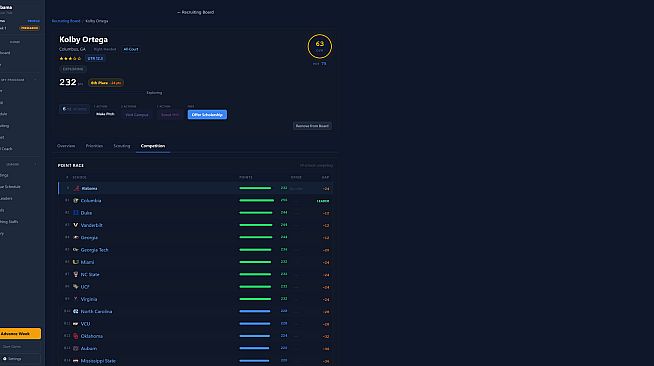Click the Alabama team logo icon
This screenshot has width=654, height=366.
(x=76, y=188)
